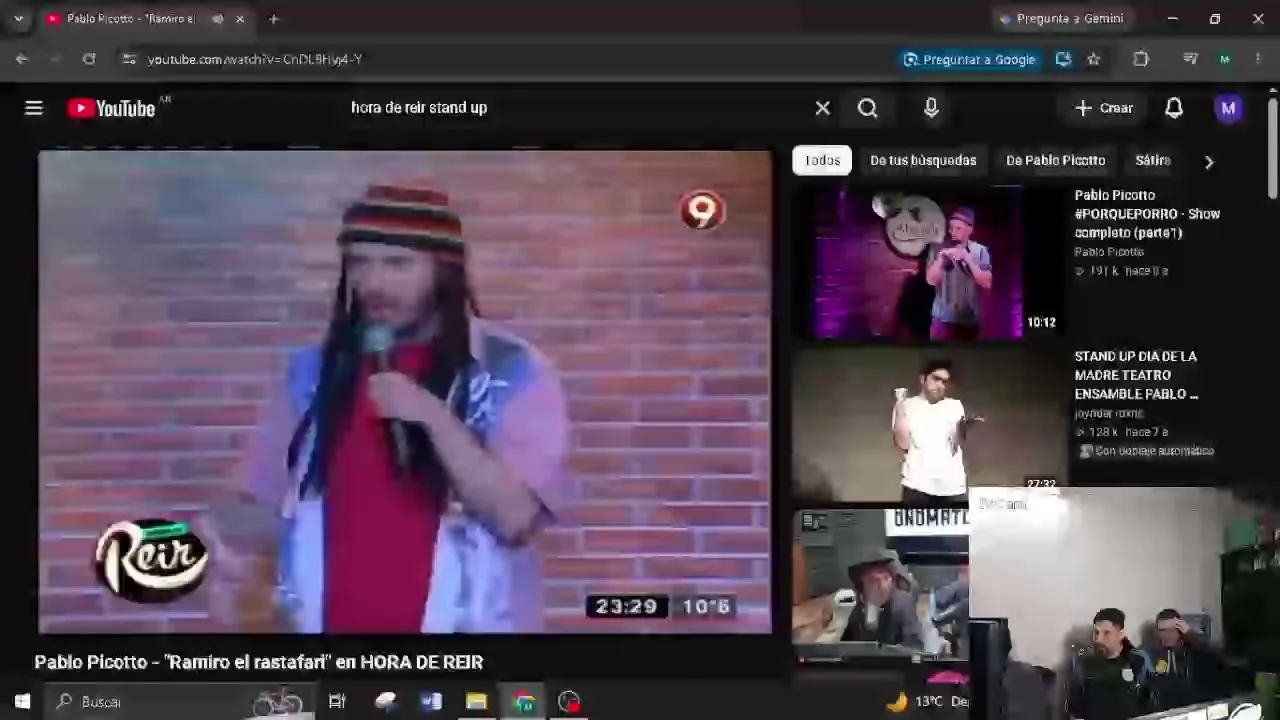Submit search with the magnifier button

point(868,108)
